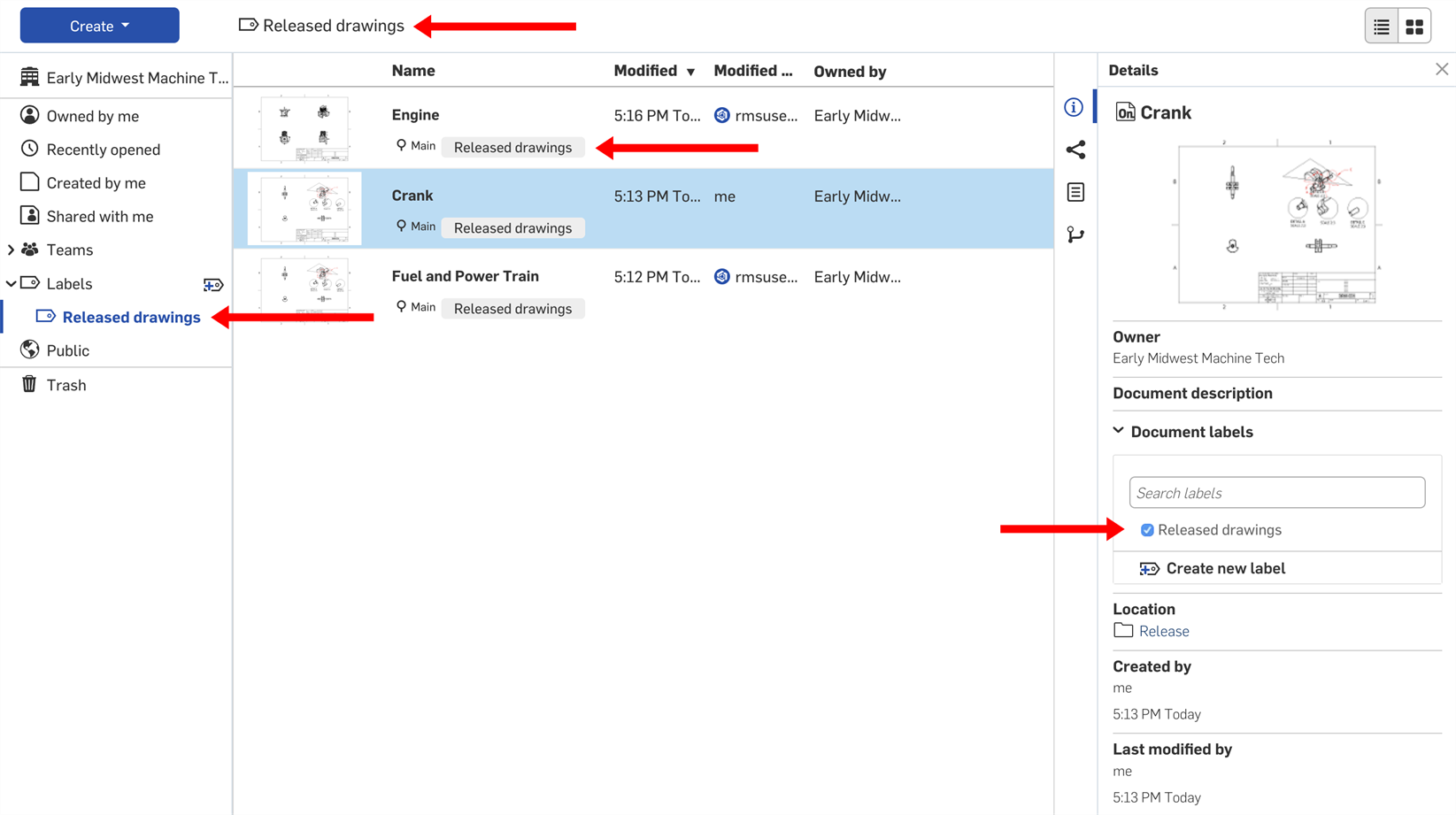
Task: Open the Engine document thumbnail
Action: tap(304, 129)
